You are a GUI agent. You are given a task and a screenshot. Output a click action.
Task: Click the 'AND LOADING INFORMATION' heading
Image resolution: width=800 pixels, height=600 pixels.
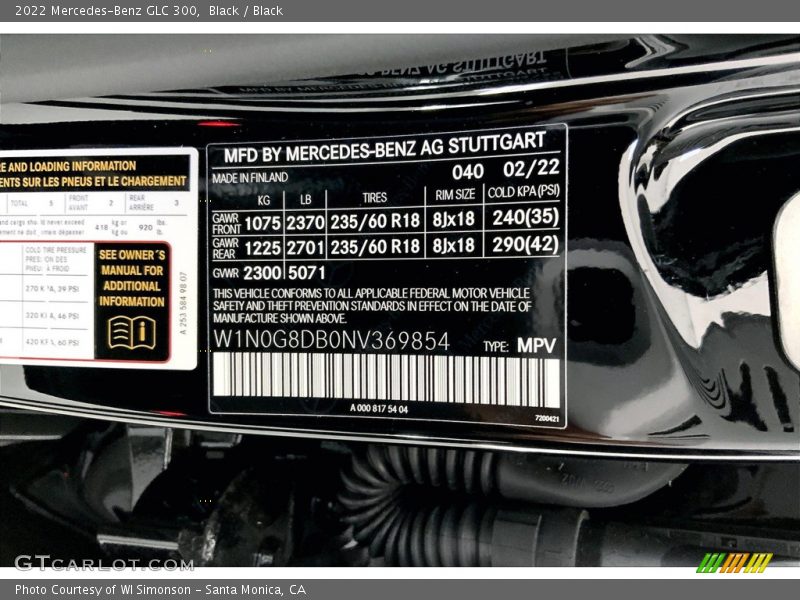coord(71,166)
